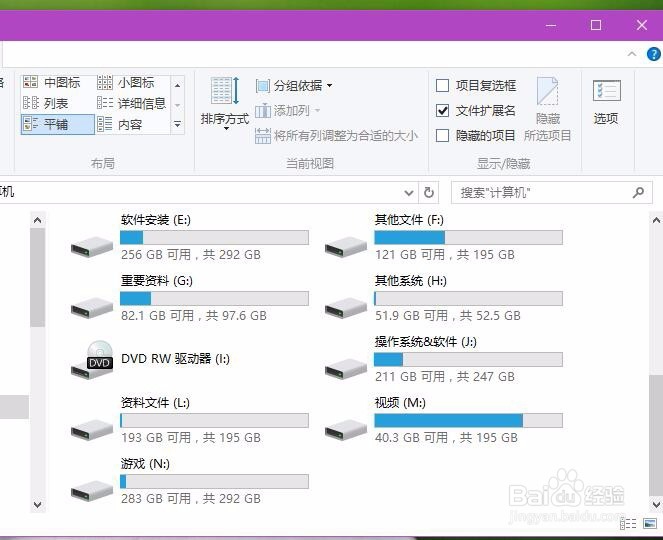
Task: Switch to 详细信息 details layout
Action: (x=132, y=103)
